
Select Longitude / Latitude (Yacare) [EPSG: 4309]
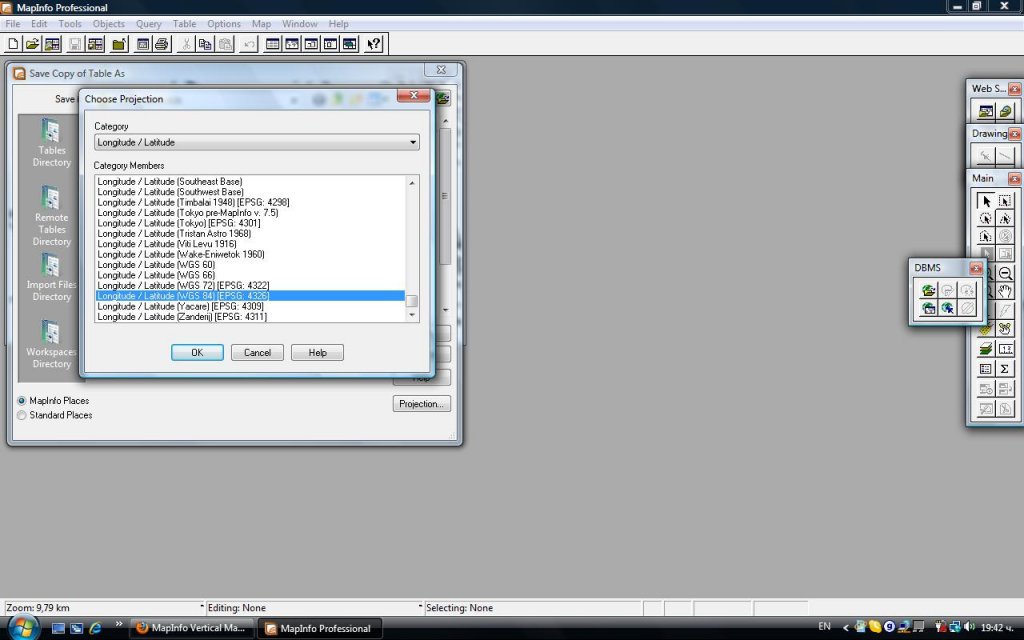250,306
